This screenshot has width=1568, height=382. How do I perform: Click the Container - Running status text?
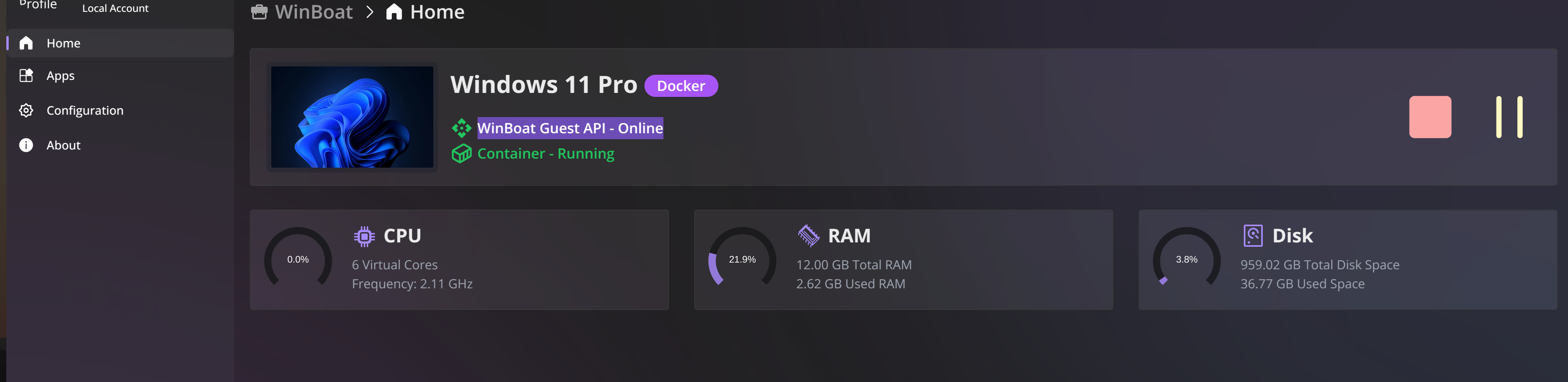tap(545, 153)
